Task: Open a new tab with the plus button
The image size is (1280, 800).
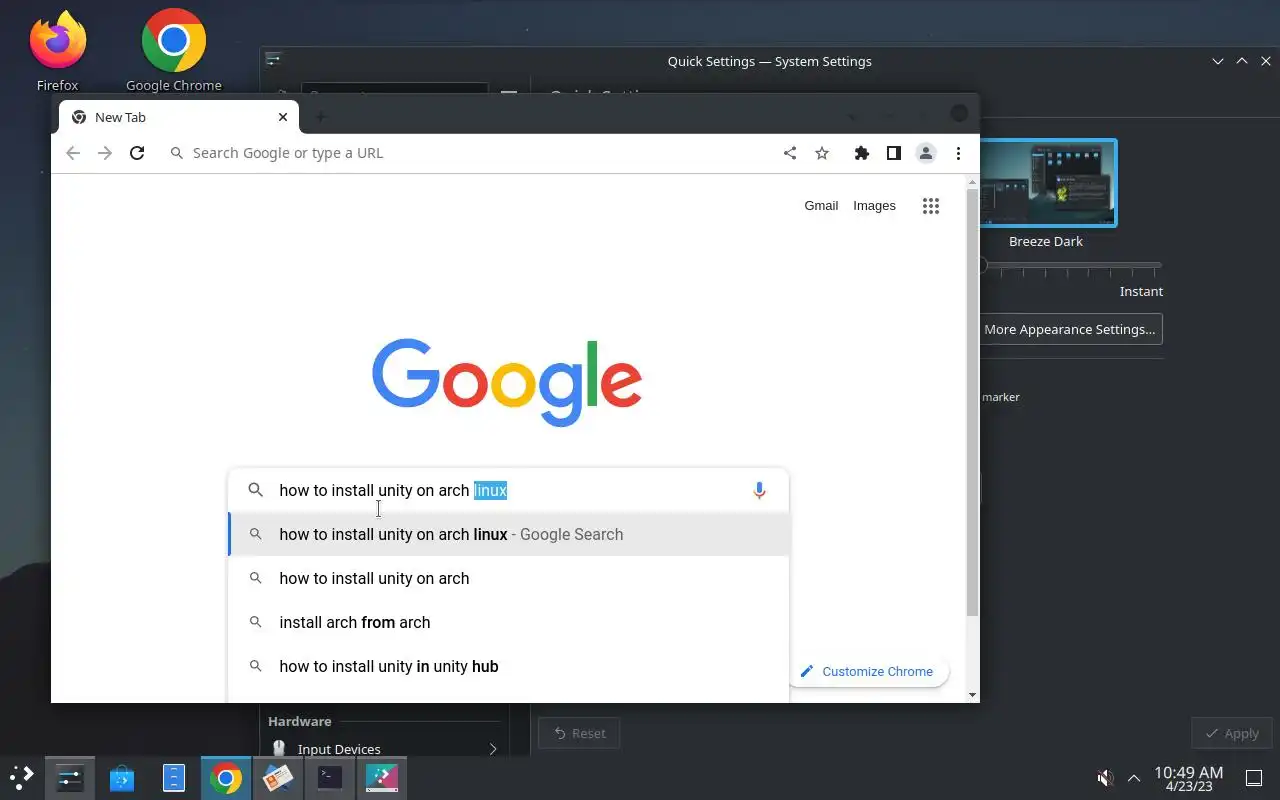Action: pos(321,117)
